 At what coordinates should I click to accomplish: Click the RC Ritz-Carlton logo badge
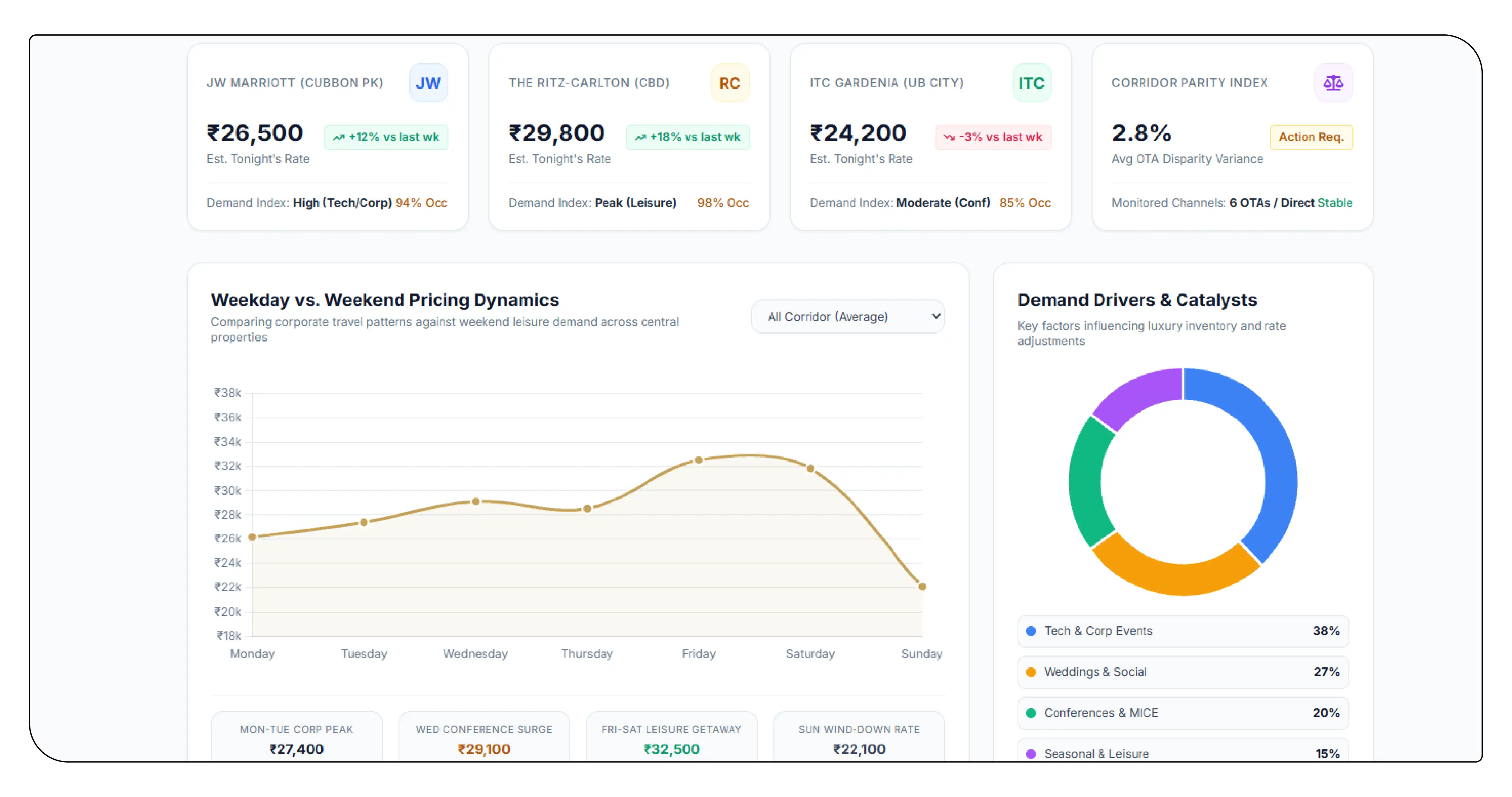click(730, 83)
